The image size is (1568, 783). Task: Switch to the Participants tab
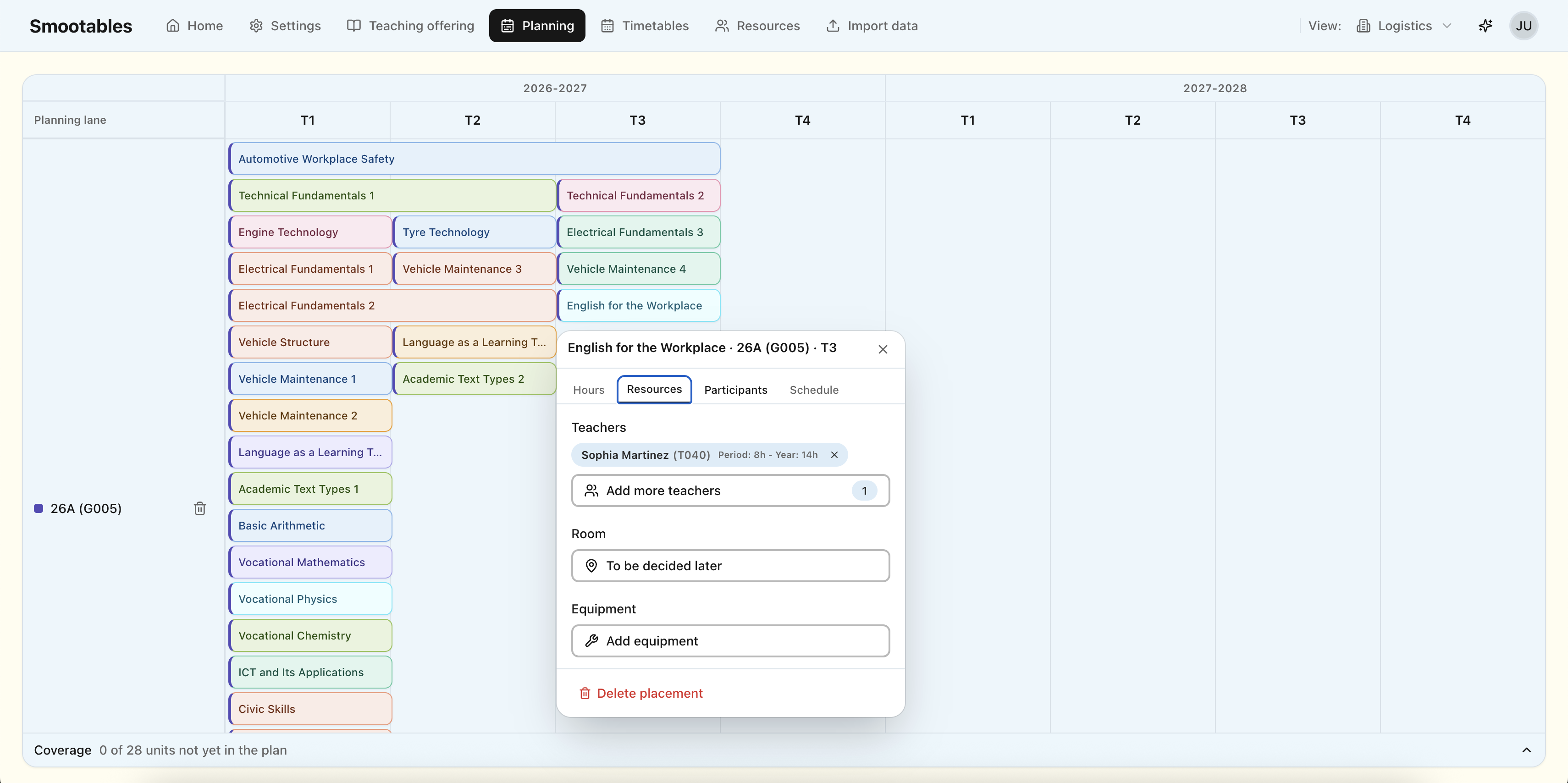click(x=735, y=390)
